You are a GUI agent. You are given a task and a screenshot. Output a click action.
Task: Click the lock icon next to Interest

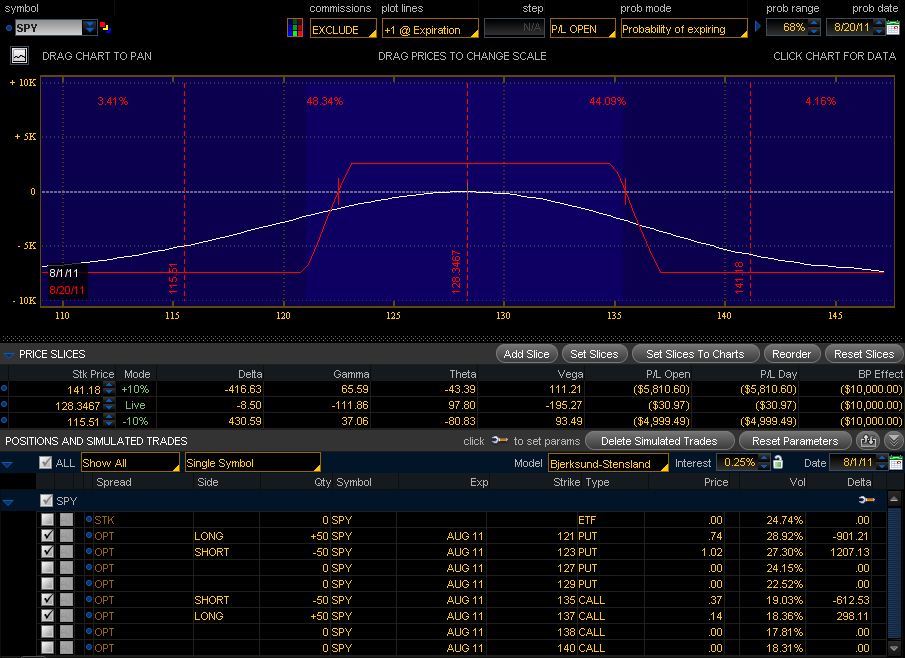click(x=778, y=462)
